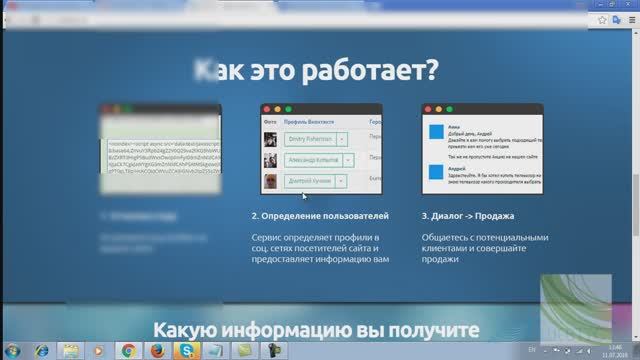Click the green dot on the dialog window
640x360 pixels.
(449, 109)
